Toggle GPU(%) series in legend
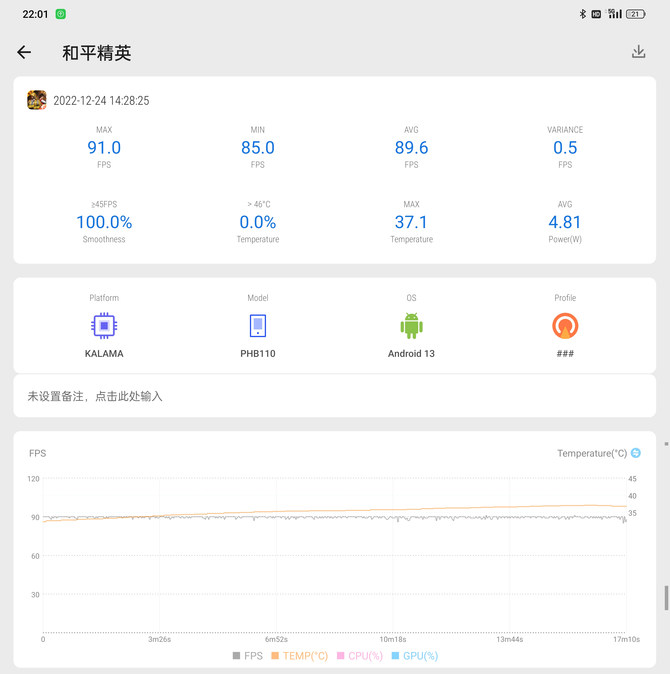670x674 pixels. click(415, 656)
